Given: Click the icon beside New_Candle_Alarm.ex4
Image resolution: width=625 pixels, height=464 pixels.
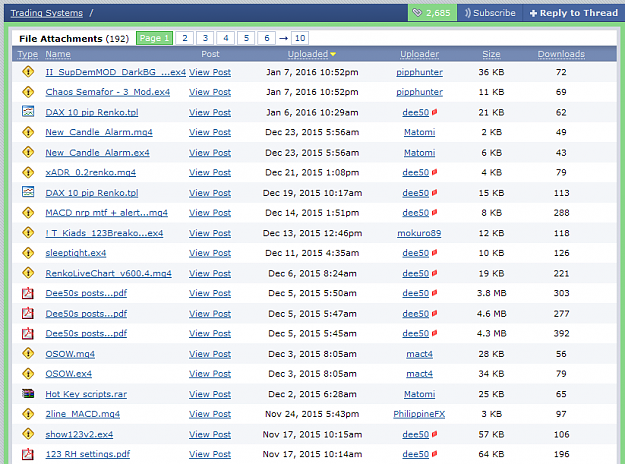Looking at the screenshot, I should (x=28, y=152).
